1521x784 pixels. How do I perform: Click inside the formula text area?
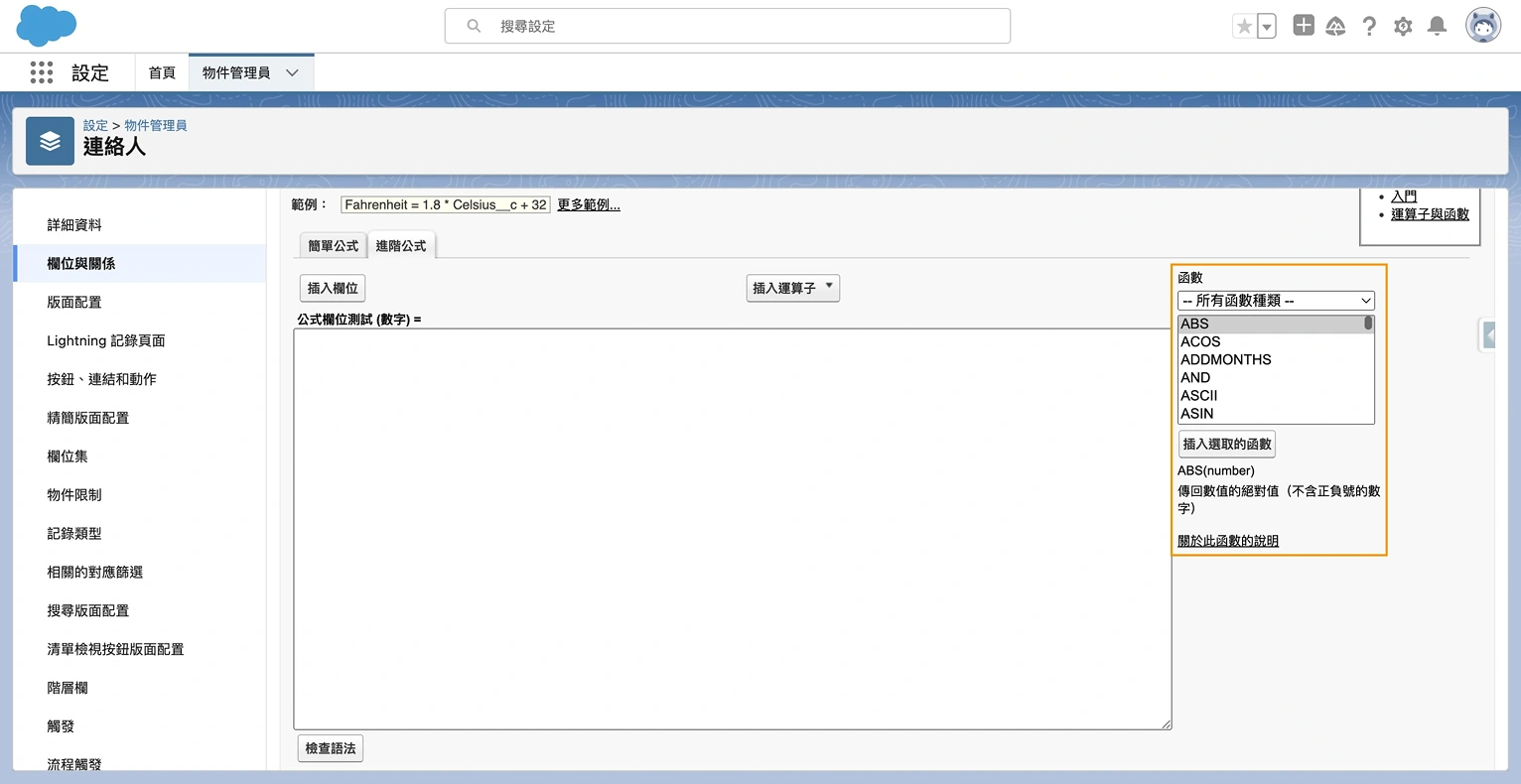coord(732,526)
